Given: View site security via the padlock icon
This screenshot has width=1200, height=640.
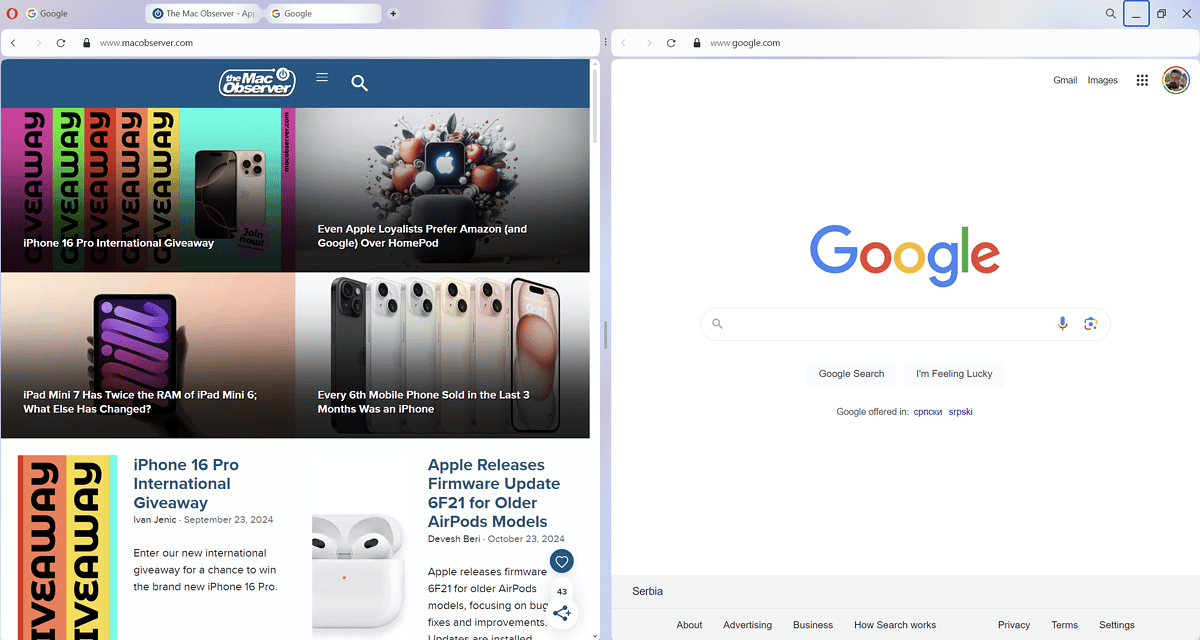Looking at the screenshot, I should tap(86, 43).
